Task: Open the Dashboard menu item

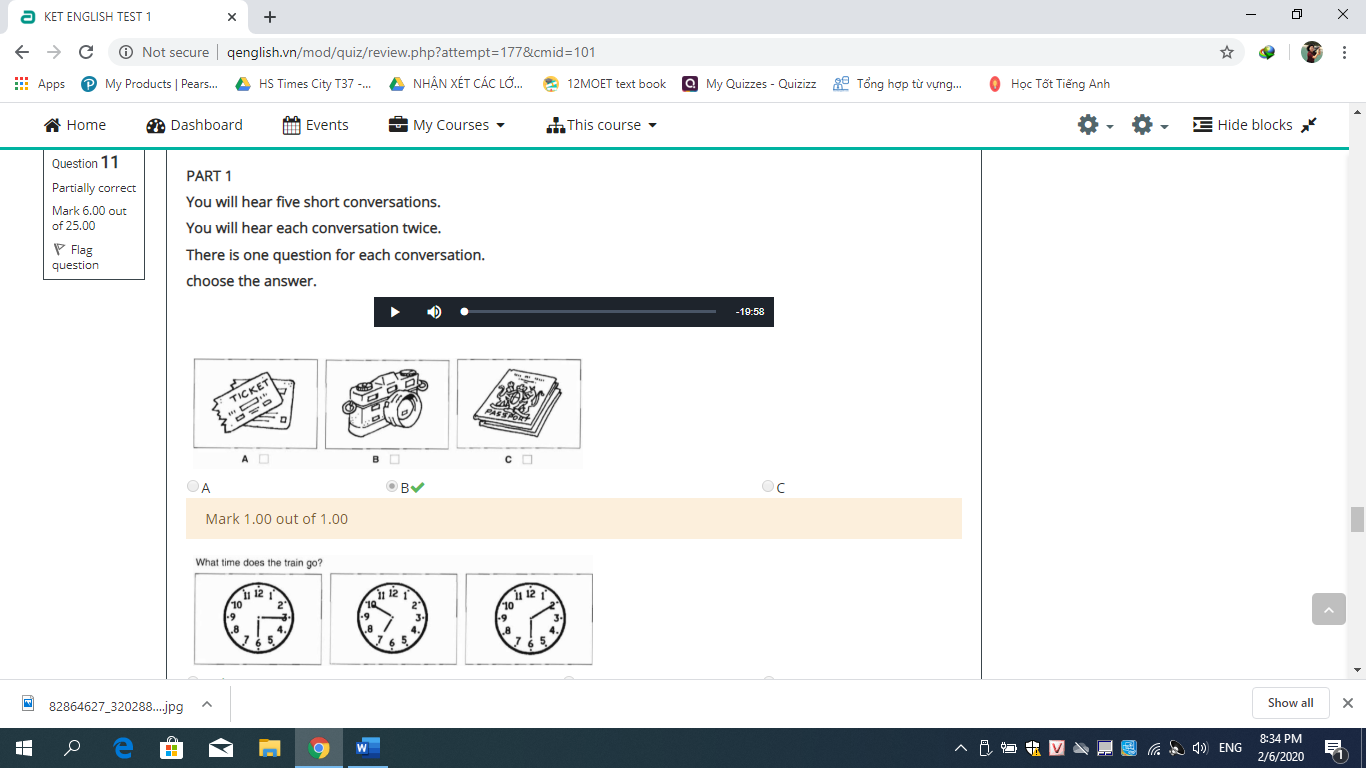Action: click(194, 125)
